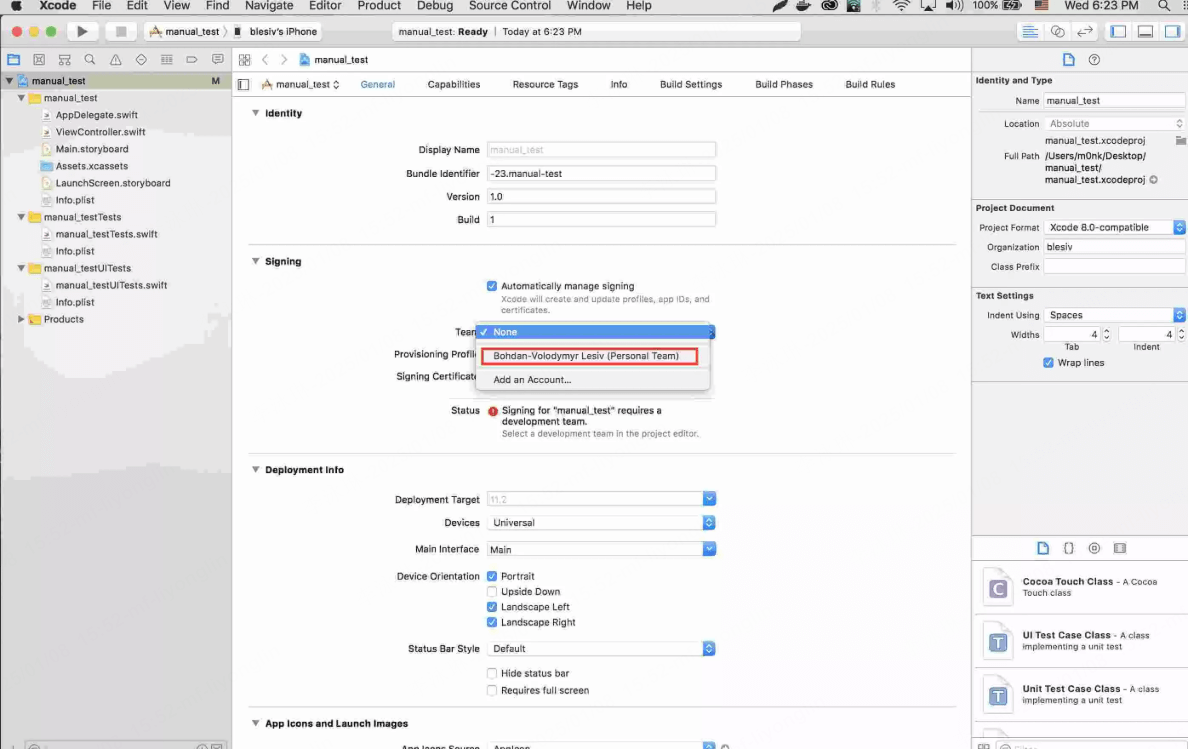Click the Bundle Identifier text field
This screenshot has height=749, width=1188.
601,174
